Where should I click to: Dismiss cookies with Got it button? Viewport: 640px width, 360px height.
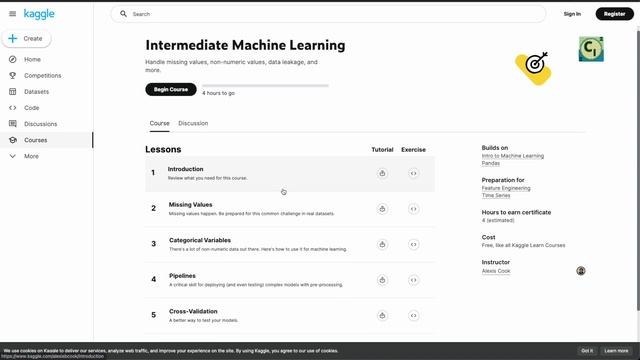tap(587, 351)
